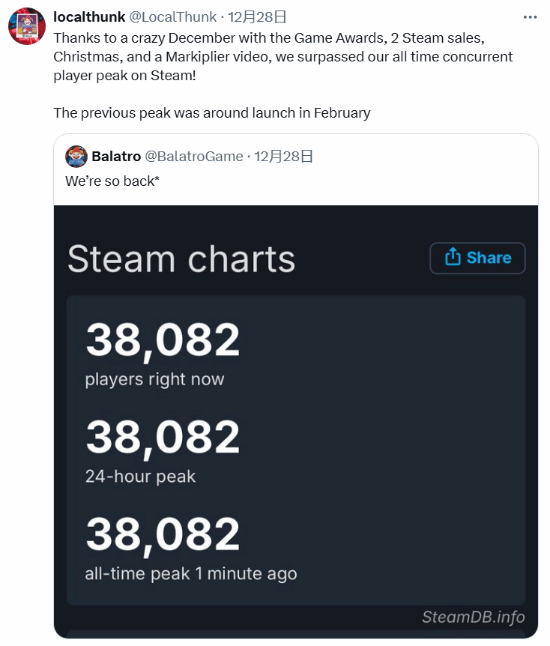Click the SteamDB.info watermark
Image resolution: width=550 pixels, height=646 pixels.
[473, 617]
